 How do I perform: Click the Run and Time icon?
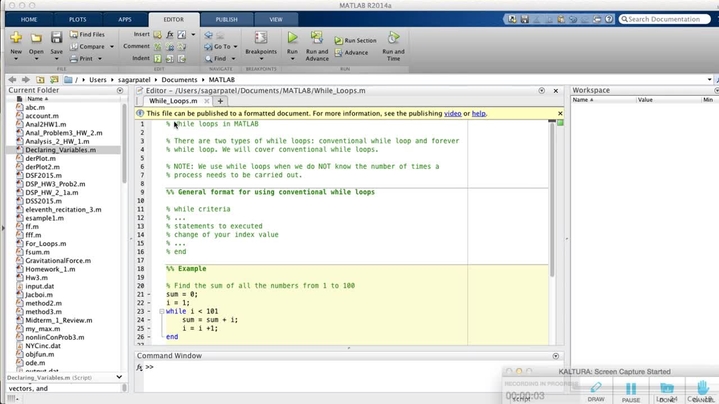coord(393,38)
